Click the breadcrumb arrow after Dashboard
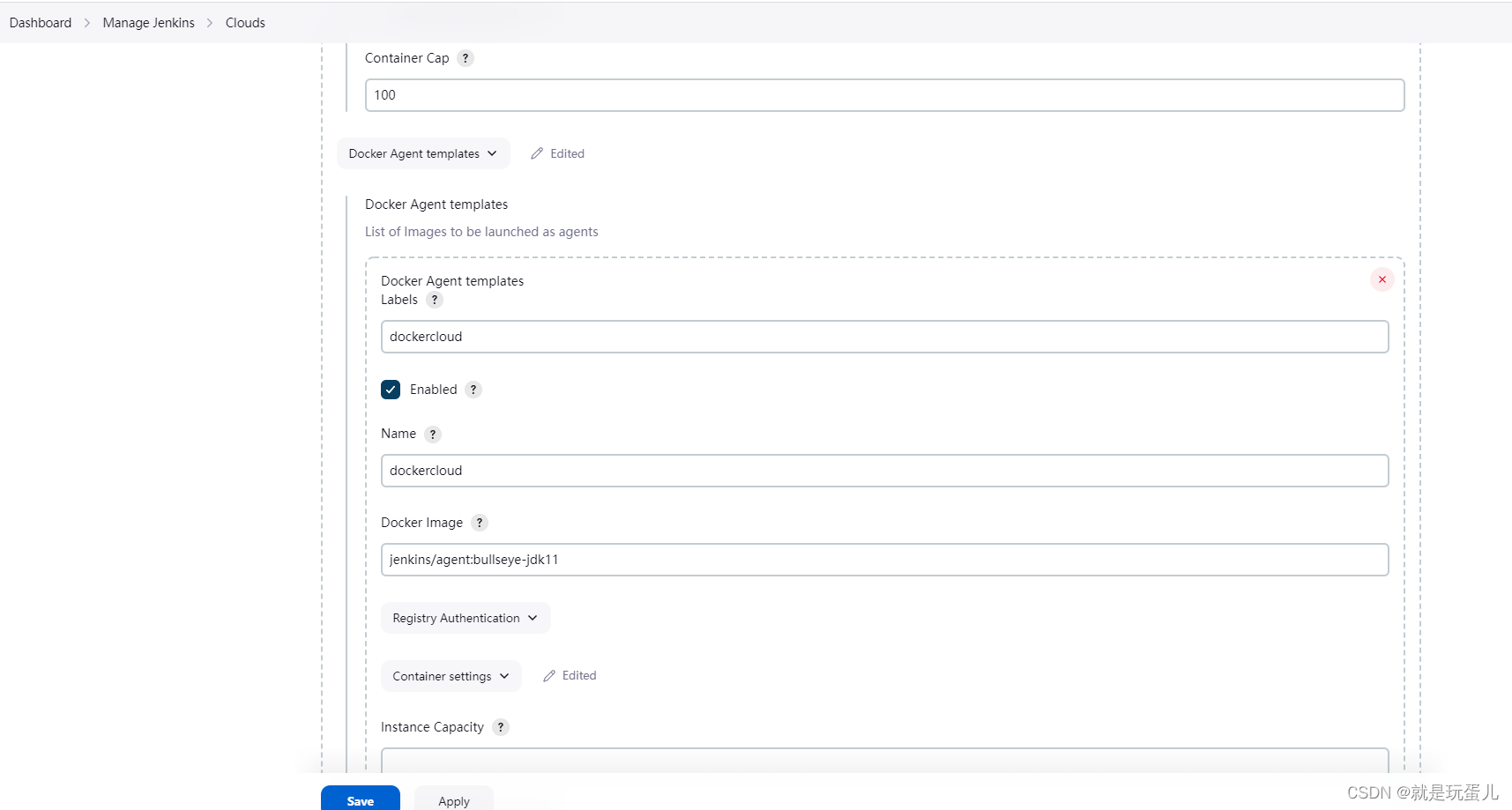The height and width of the screenshot is (810, 1512). pyautogui.click(x=87, y=23)
